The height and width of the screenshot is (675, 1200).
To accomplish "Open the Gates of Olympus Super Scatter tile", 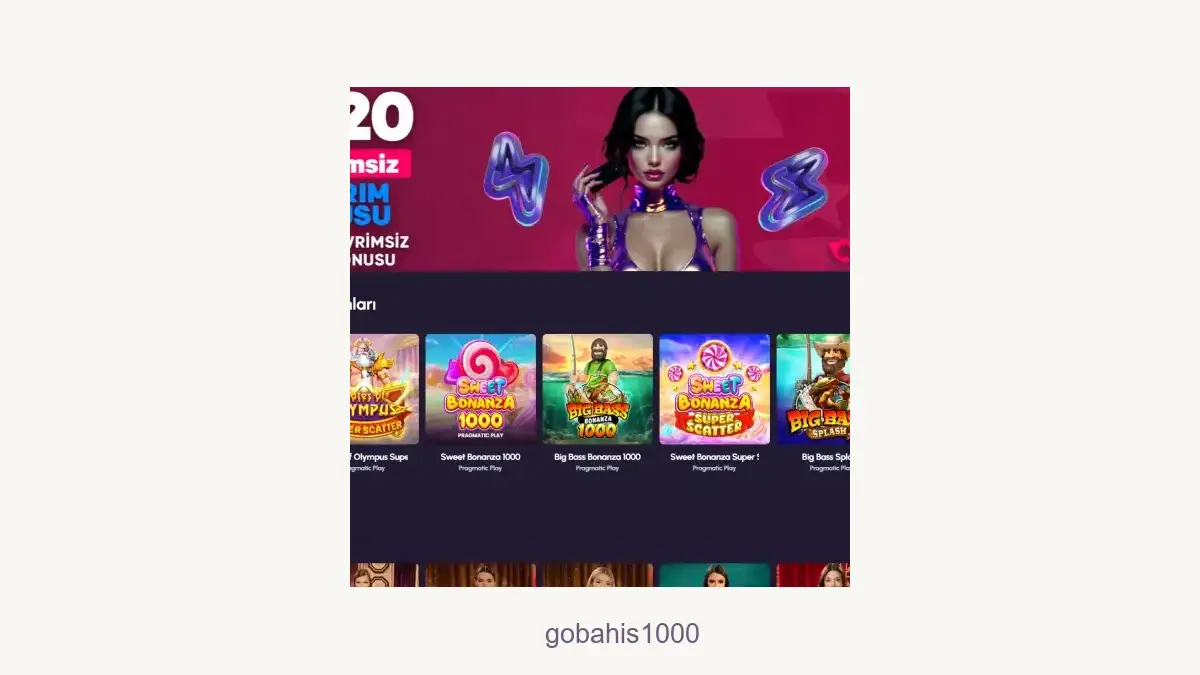I will click(384, 389).
